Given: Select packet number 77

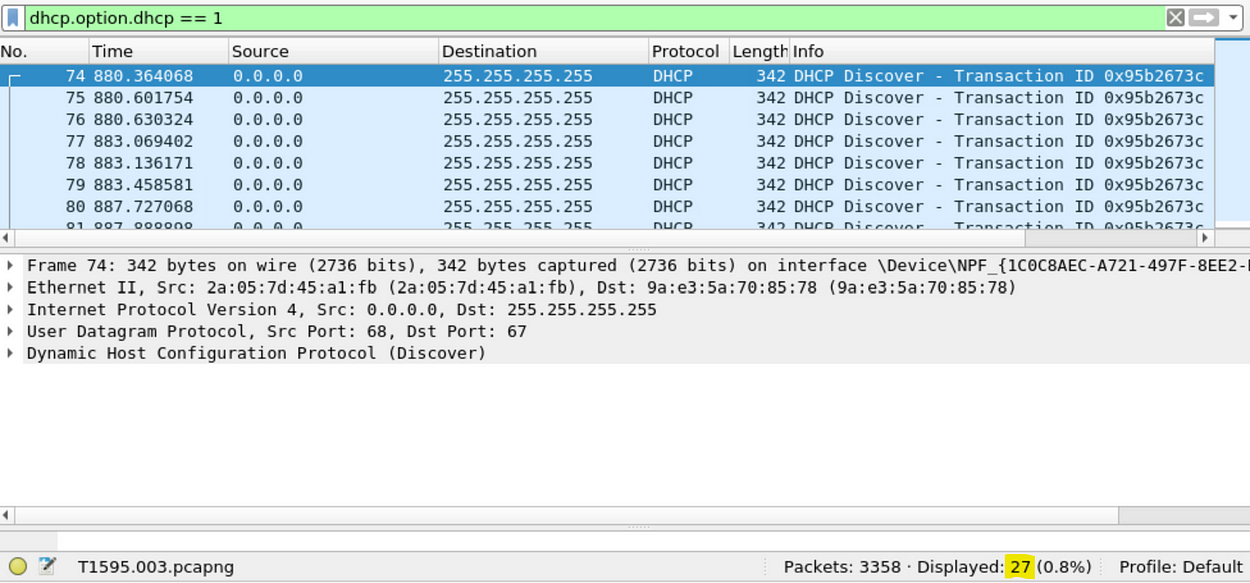Looking at the screenshot, I should [607, 142].
